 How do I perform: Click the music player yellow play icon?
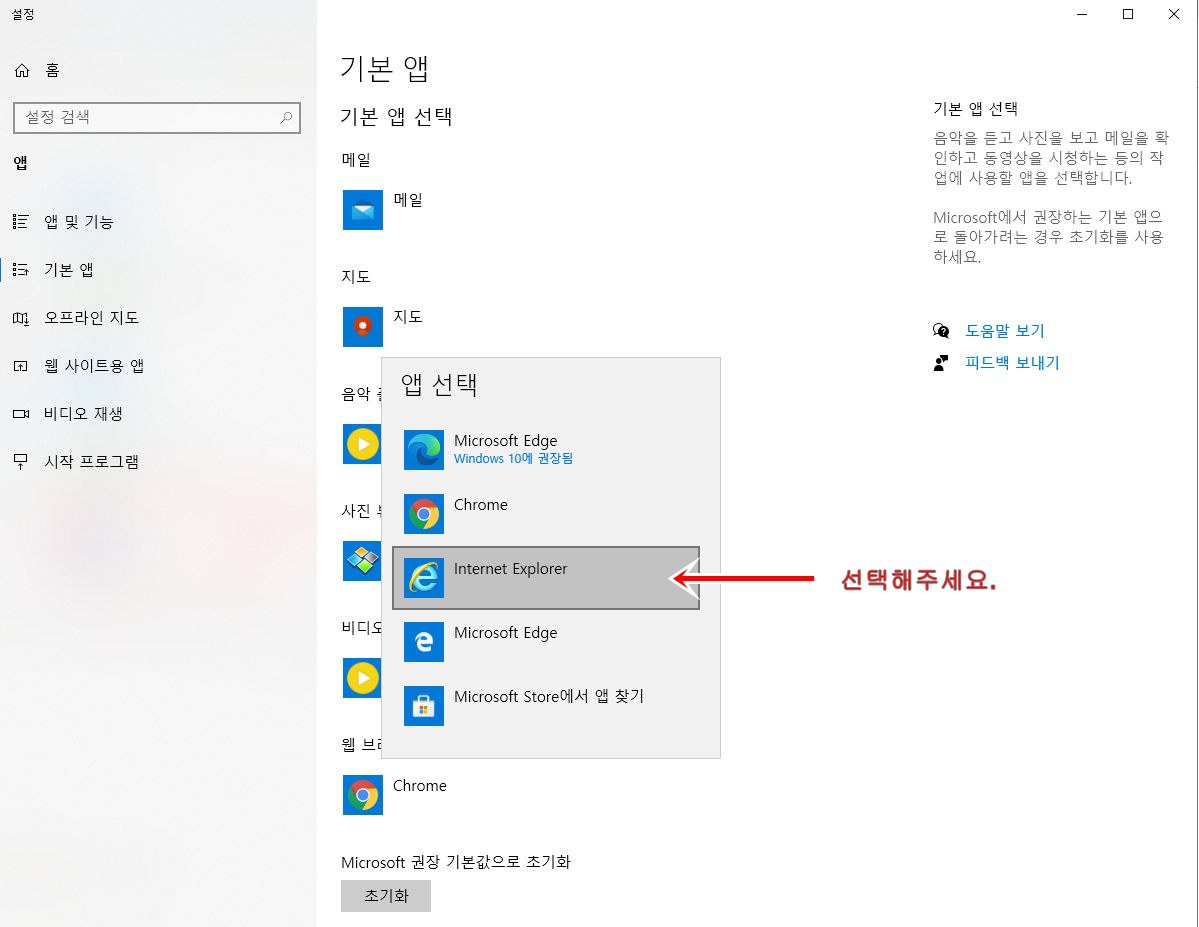click(x=362, y=444)
